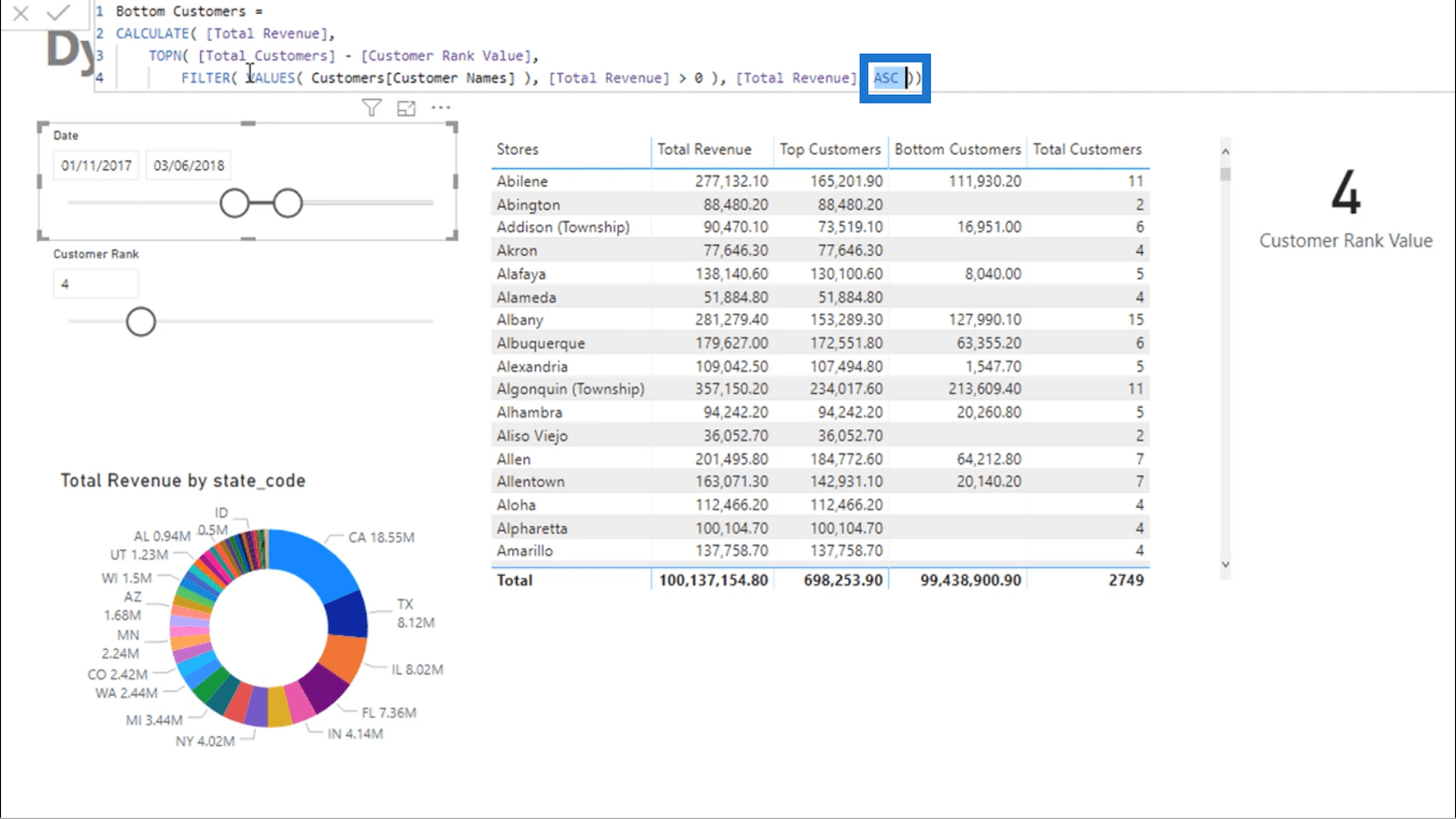
Task: Click CALCULATE in the formula bar
Action: (152, 34)
